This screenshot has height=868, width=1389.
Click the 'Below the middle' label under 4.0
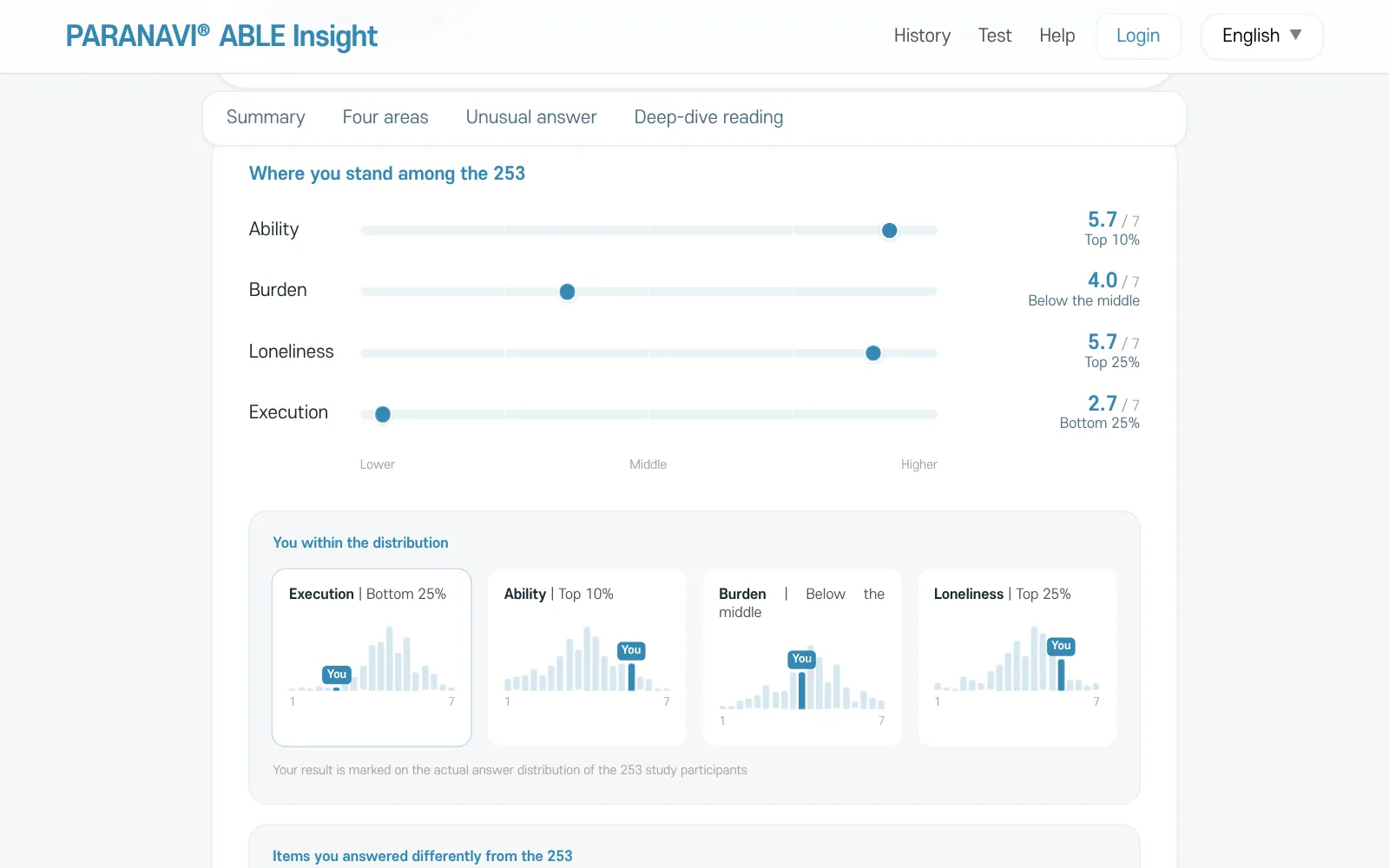(x=1083, y=300)
